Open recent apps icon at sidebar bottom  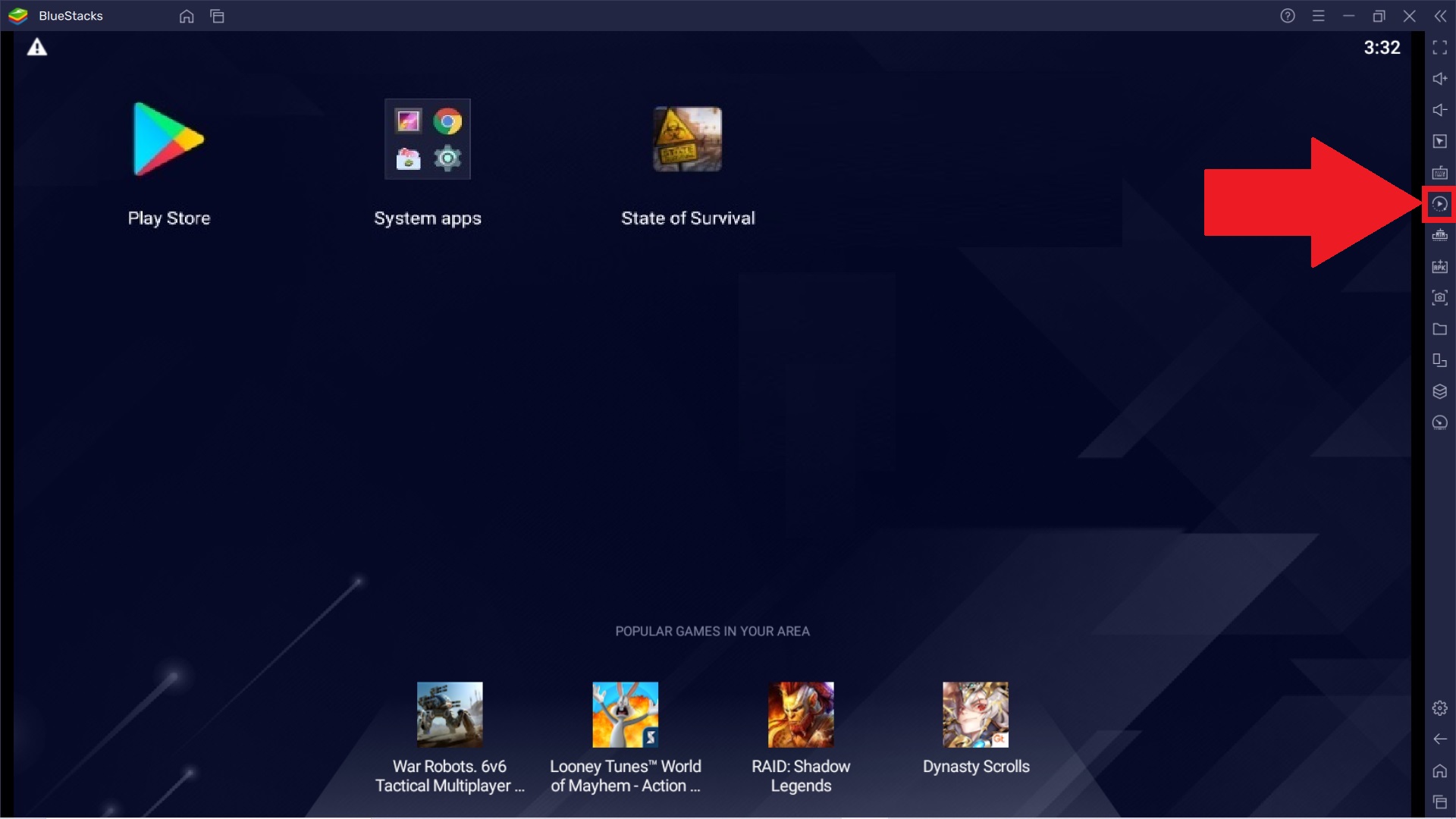(1440, 802)
